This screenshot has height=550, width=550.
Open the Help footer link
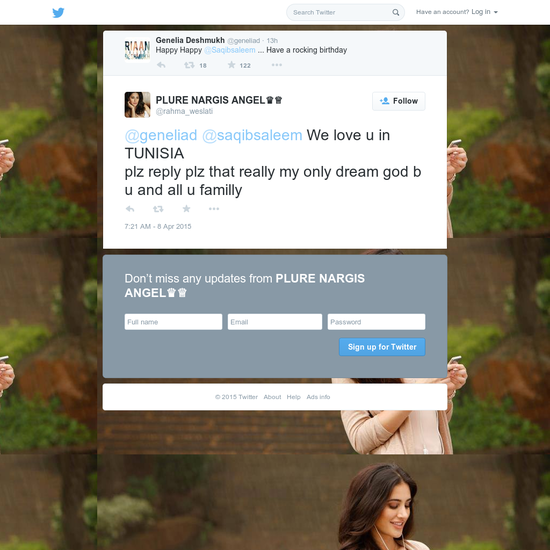[x=294, y=397]
